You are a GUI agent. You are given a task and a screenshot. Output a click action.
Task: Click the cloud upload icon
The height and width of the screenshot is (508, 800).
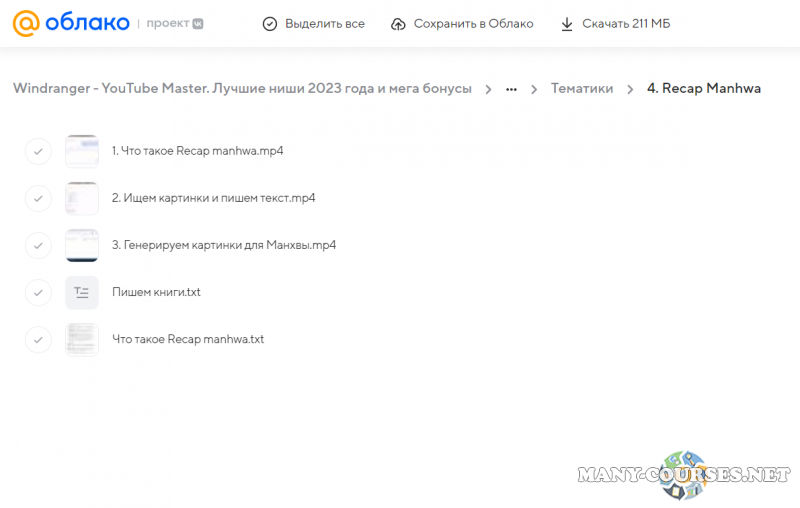(398, 24)
